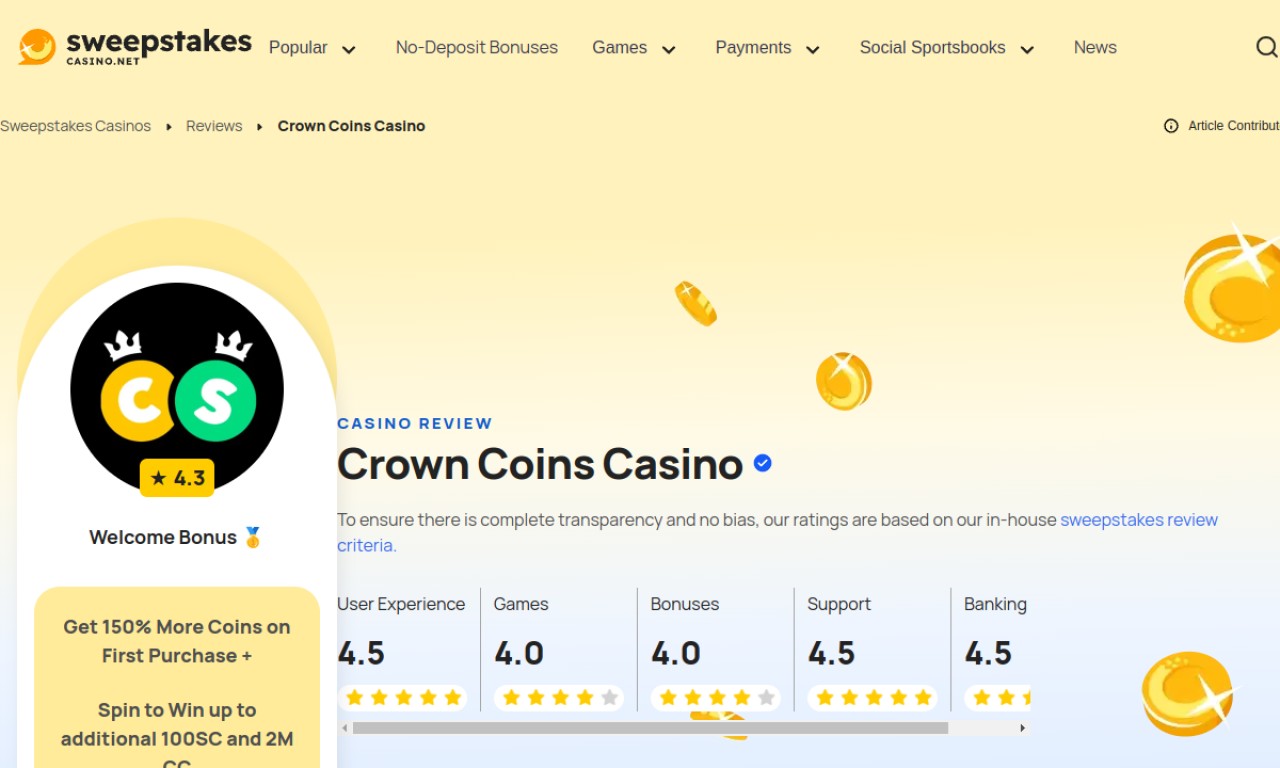This screenshot has width=1280, height=768.
Task: Click the sweepstakes casino.net logo
Action: click(135, 47)
